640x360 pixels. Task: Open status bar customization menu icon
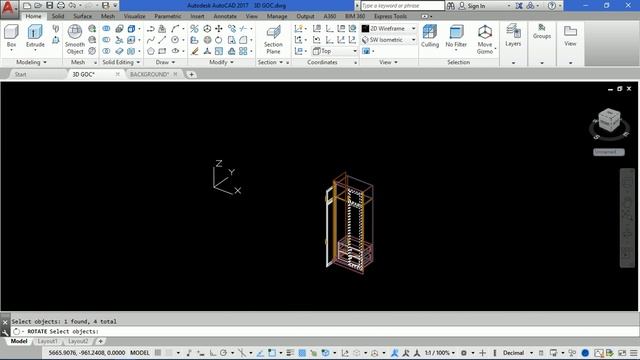[634, 353]
